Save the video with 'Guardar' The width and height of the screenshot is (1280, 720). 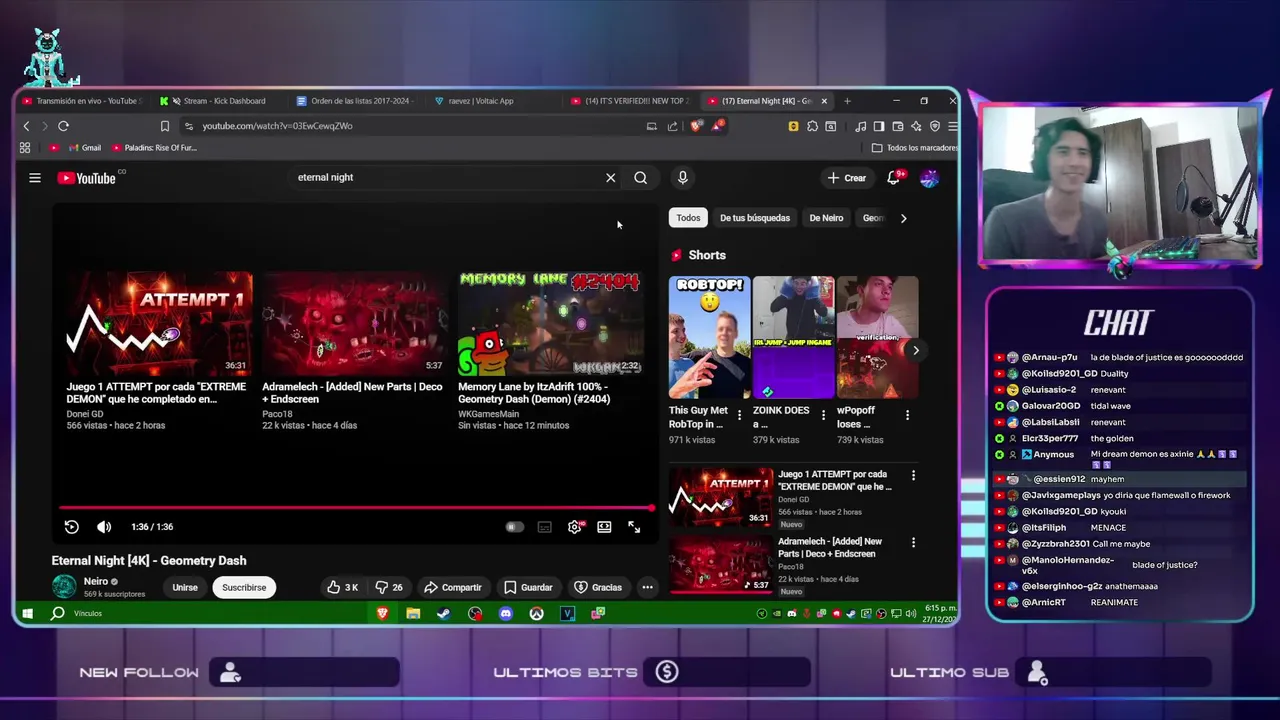(x=528, y=587)
